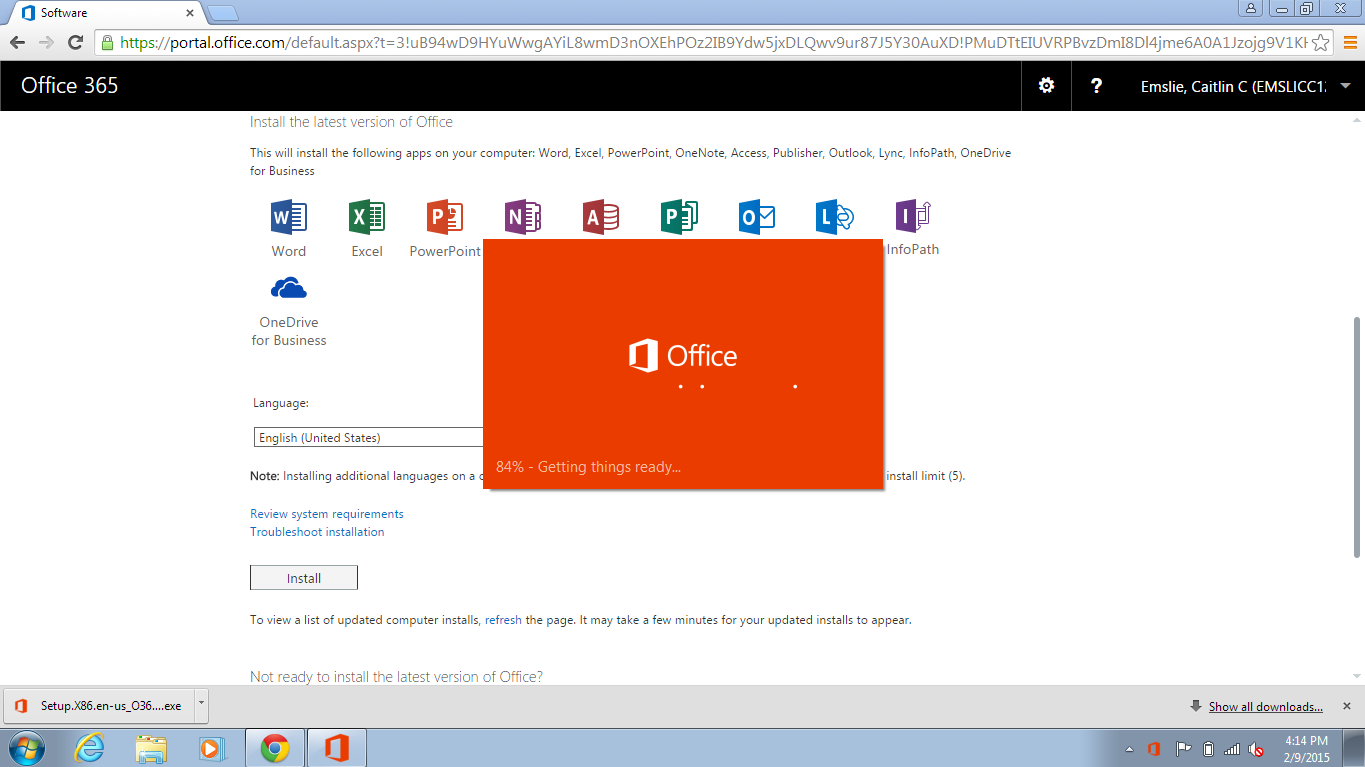The width and height of the screenshot is (1365, 767).
Task: Click the Office logo in splash window
Action: tap(683, 356)
